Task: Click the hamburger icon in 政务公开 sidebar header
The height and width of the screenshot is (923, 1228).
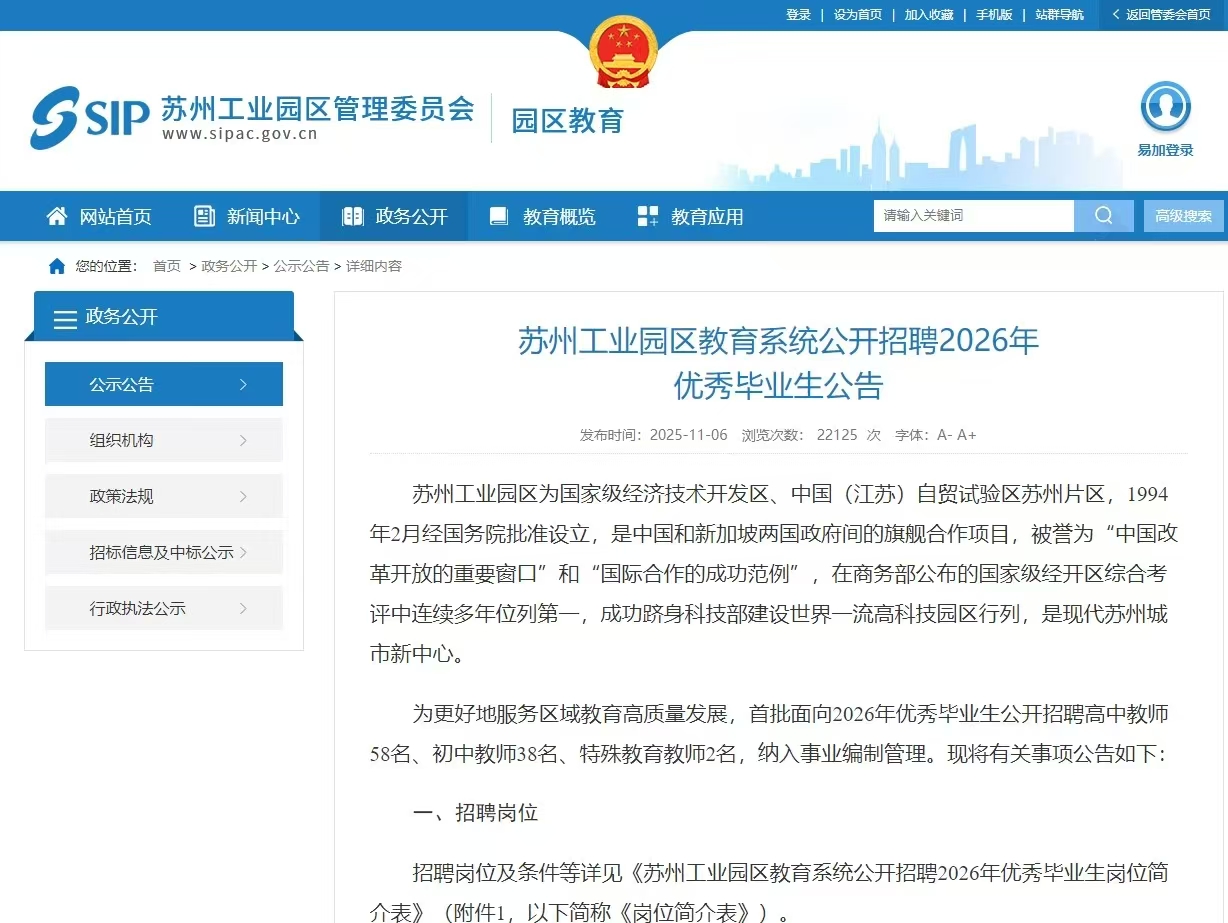Action: (x=65, y=320)
